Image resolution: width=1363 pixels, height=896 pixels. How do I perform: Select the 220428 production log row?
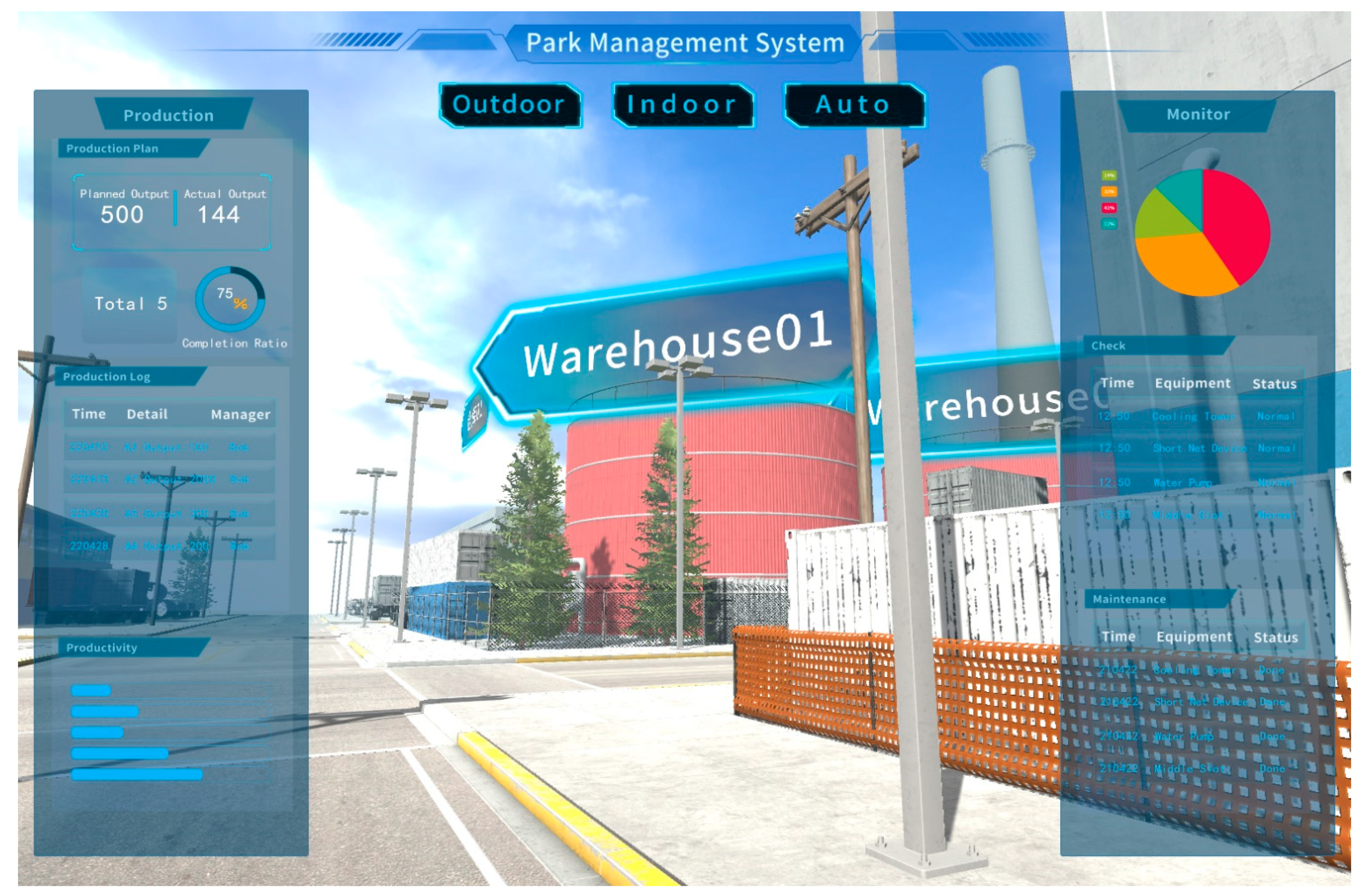pyautogui.click(x=169, y=546)
